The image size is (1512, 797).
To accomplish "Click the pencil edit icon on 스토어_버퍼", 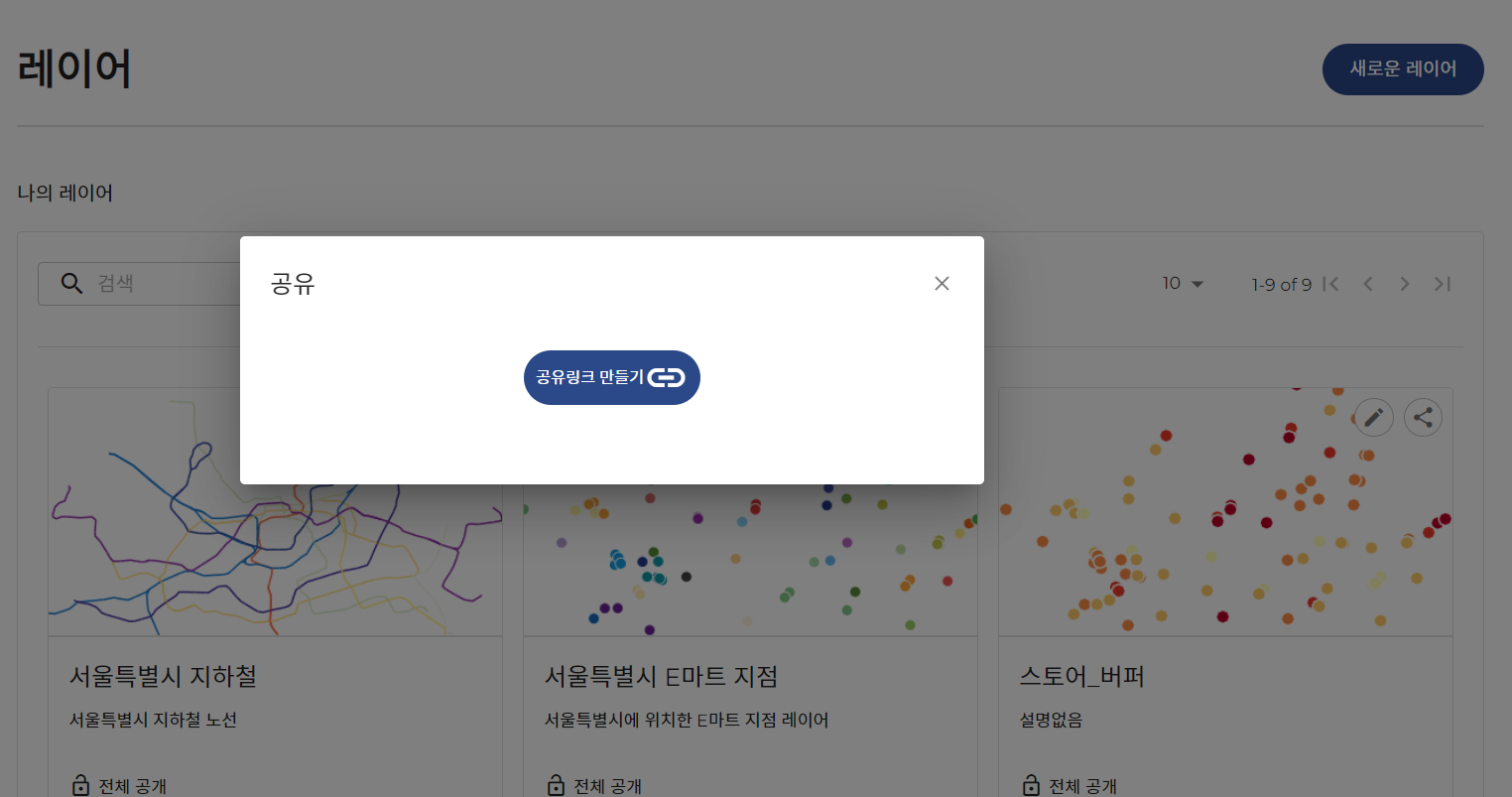I will [x=1373, y=418].
